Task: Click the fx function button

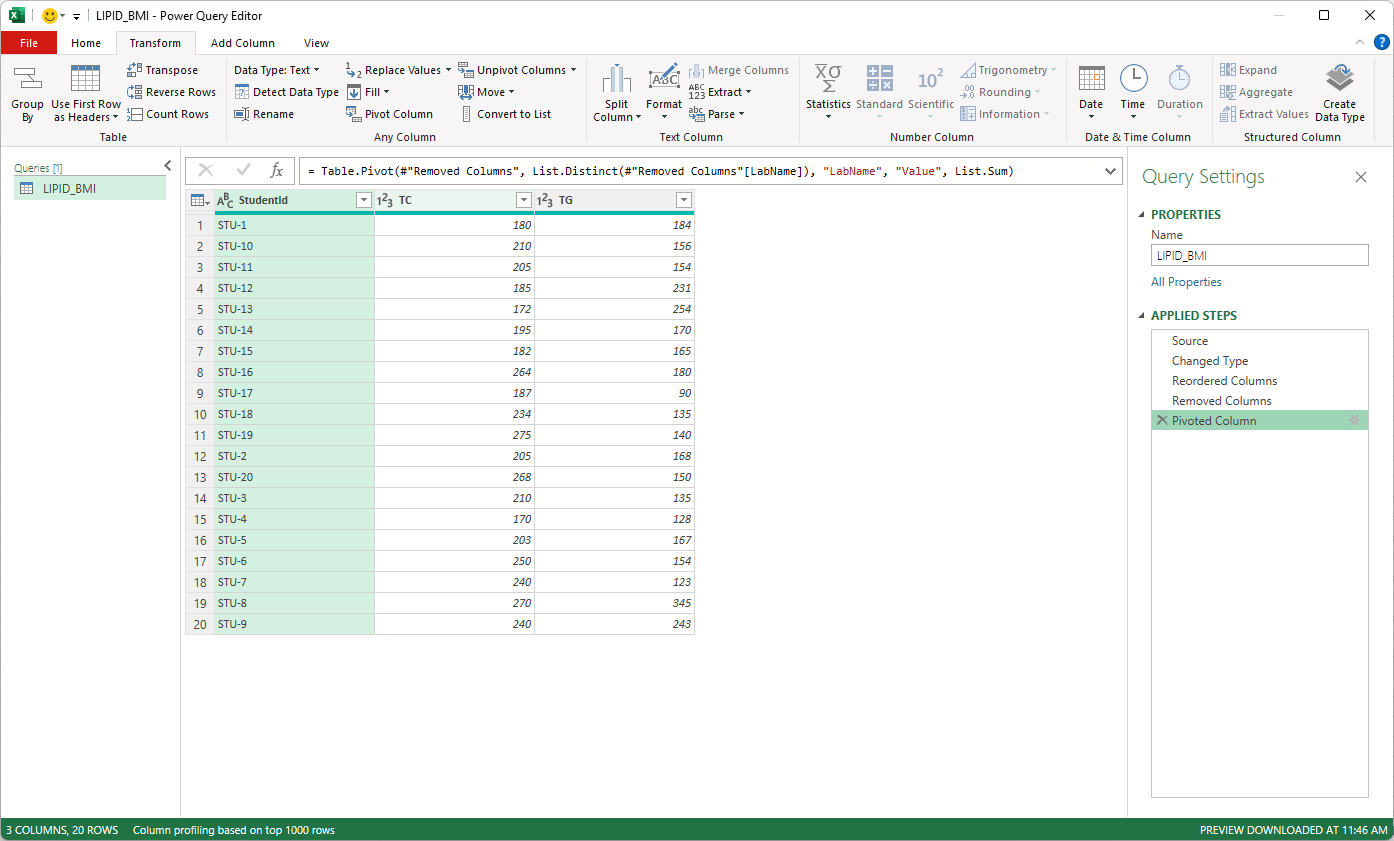Action: (277, 171)
